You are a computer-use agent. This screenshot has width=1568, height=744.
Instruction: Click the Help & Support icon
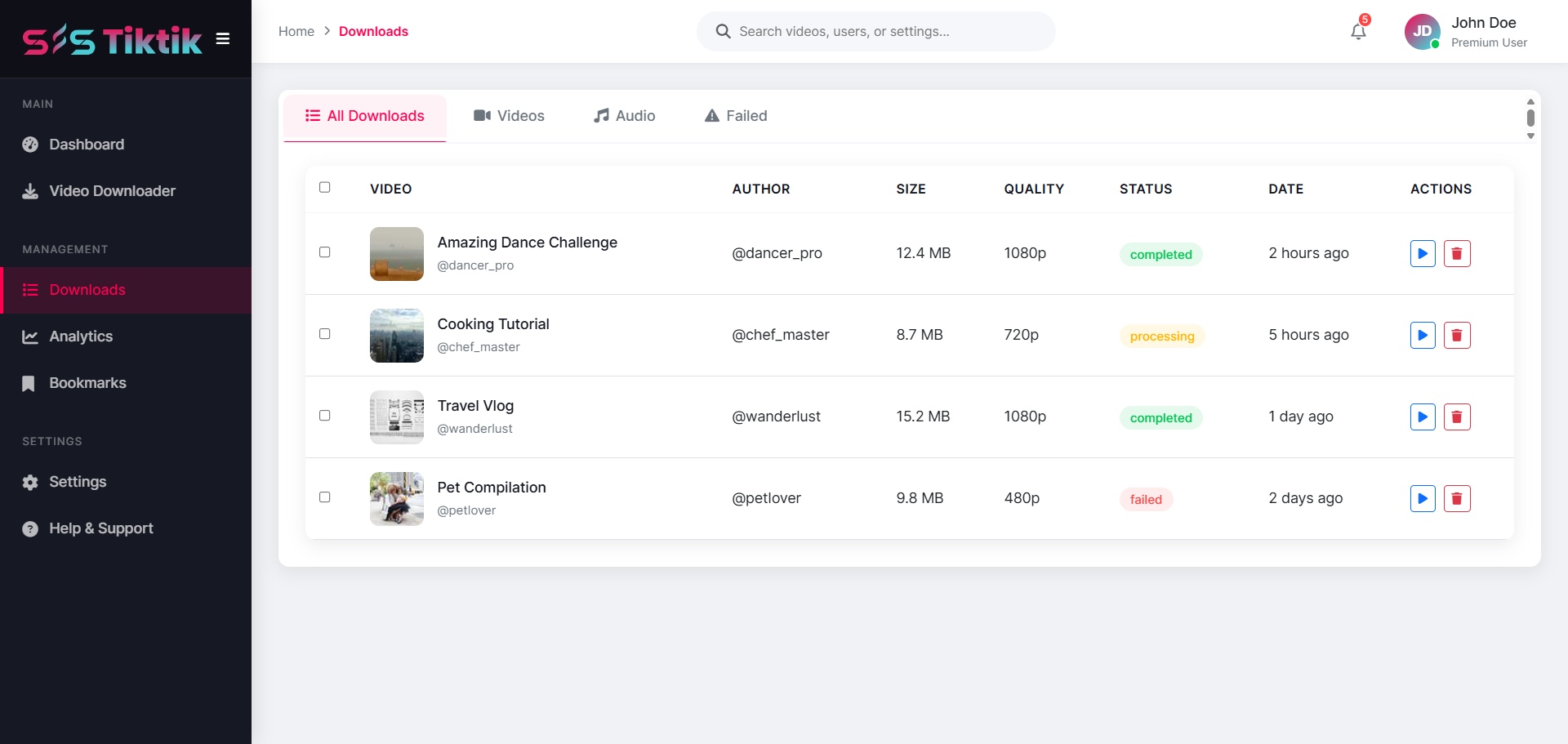tap(29, 528)
